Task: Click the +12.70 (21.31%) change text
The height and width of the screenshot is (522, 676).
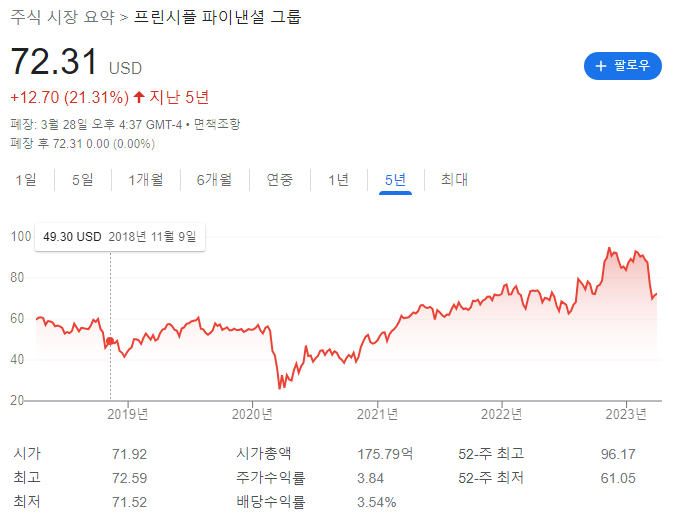Action: [69, 97]
